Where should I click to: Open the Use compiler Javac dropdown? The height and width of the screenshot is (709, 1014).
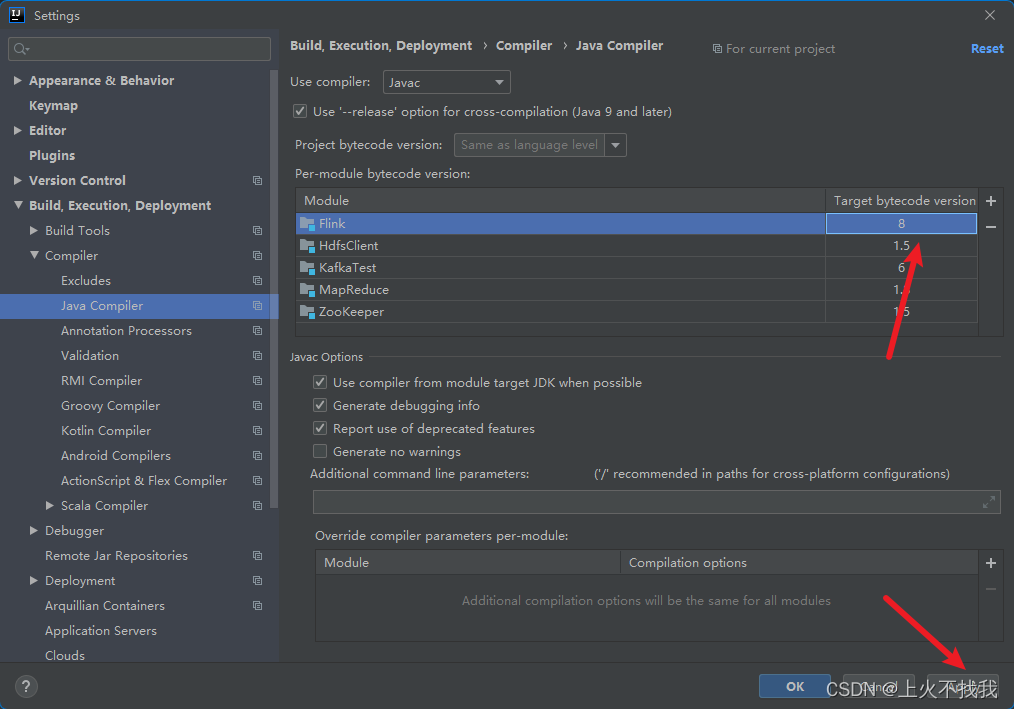(x=446, y=82)
